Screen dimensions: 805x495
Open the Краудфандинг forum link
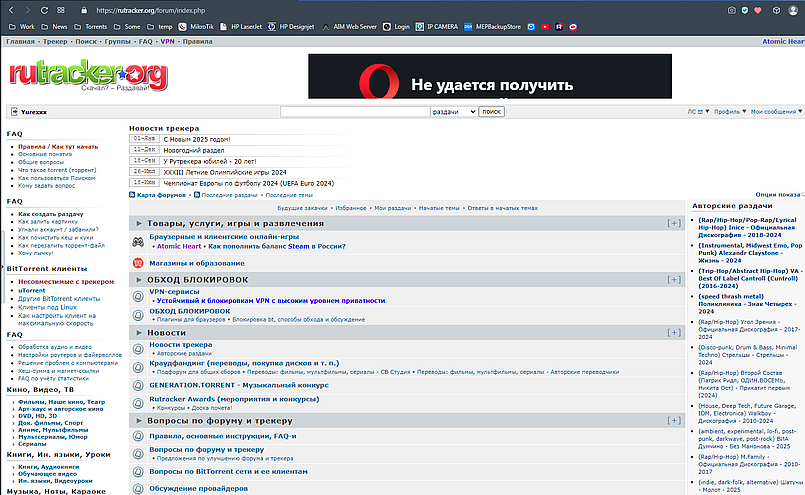point(244,363)
